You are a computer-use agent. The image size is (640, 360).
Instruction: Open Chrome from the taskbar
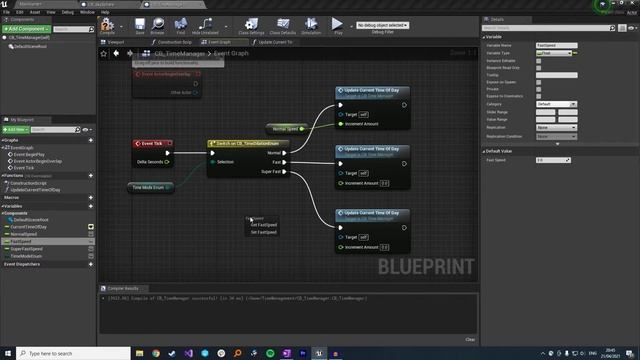[x=156, y=353]
